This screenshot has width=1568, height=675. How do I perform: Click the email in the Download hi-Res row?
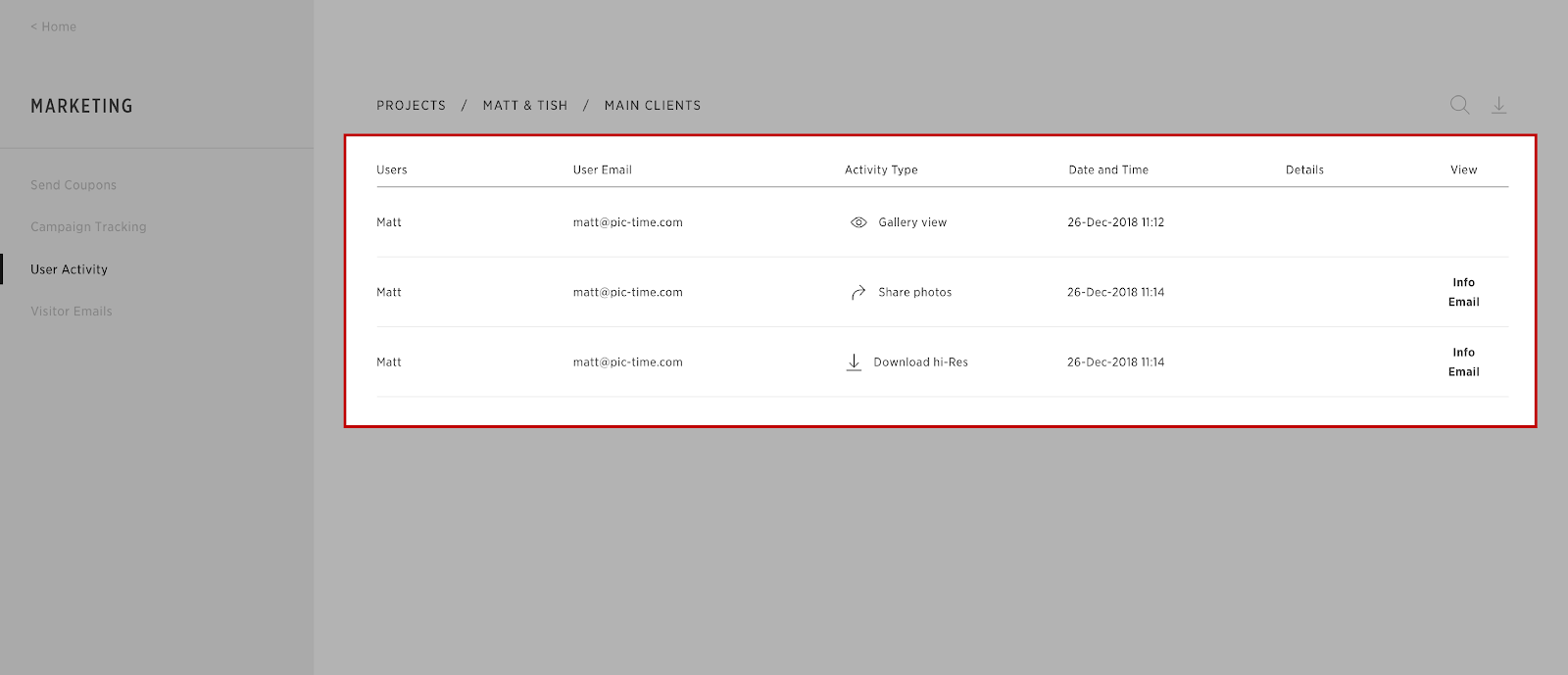pyautogui.click(x=628, y=362)
